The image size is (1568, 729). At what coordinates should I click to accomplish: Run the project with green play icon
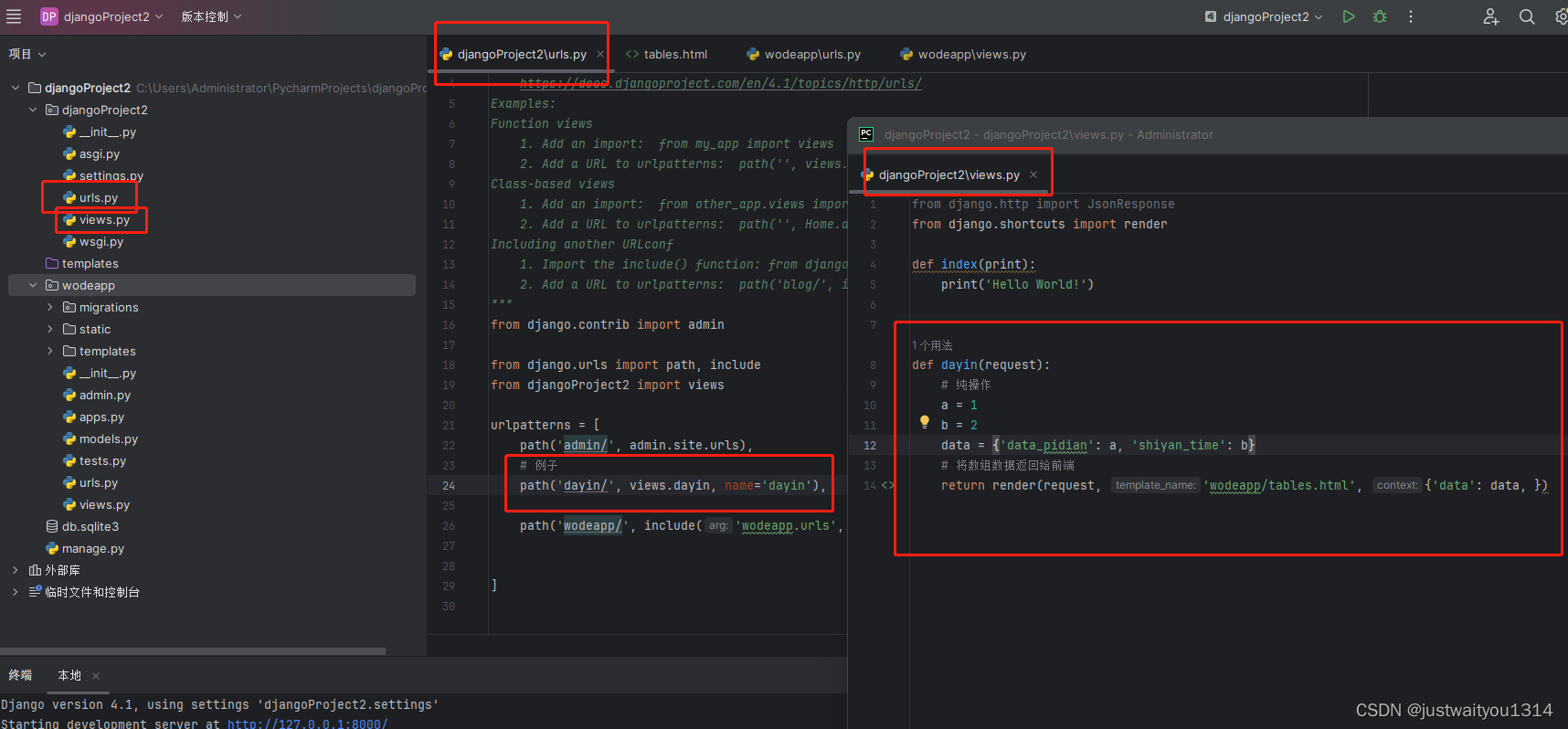click(x=1349, y=16)
